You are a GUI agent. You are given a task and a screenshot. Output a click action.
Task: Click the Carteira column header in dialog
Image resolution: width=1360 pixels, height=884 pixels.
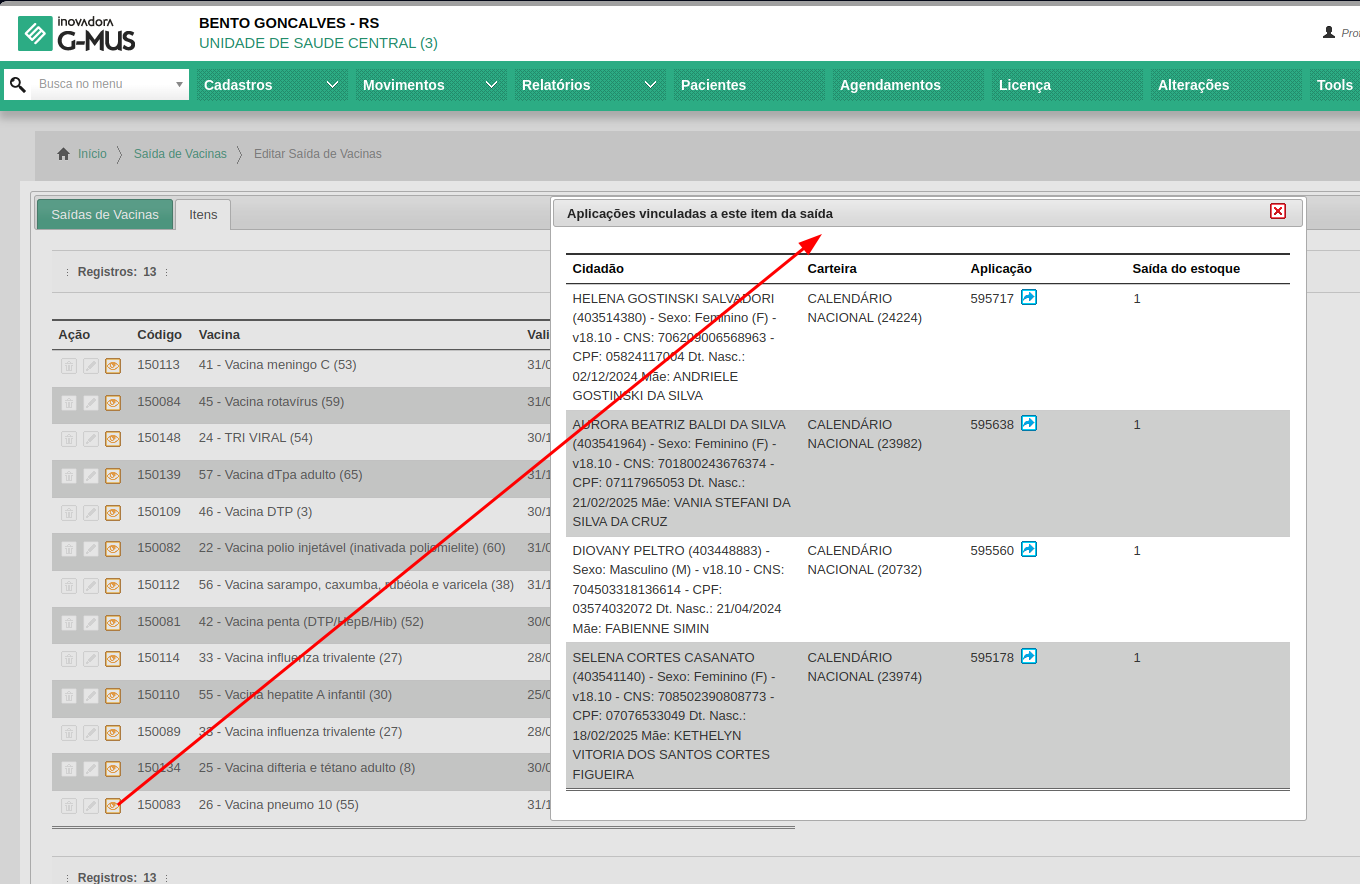coord(832,269)
